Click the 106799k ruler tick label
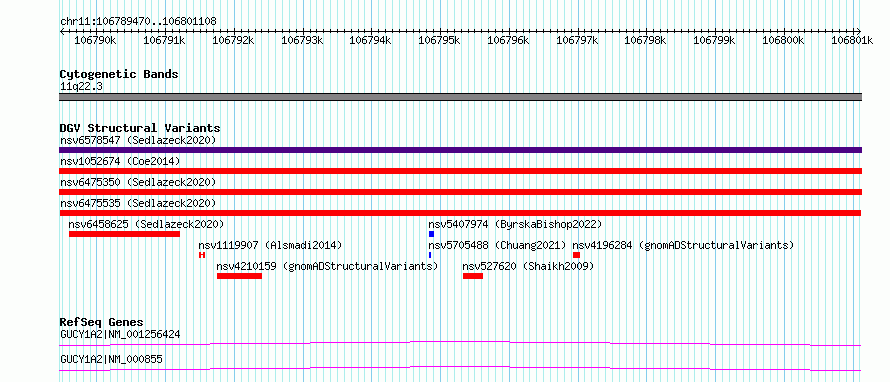 (715, 40)
